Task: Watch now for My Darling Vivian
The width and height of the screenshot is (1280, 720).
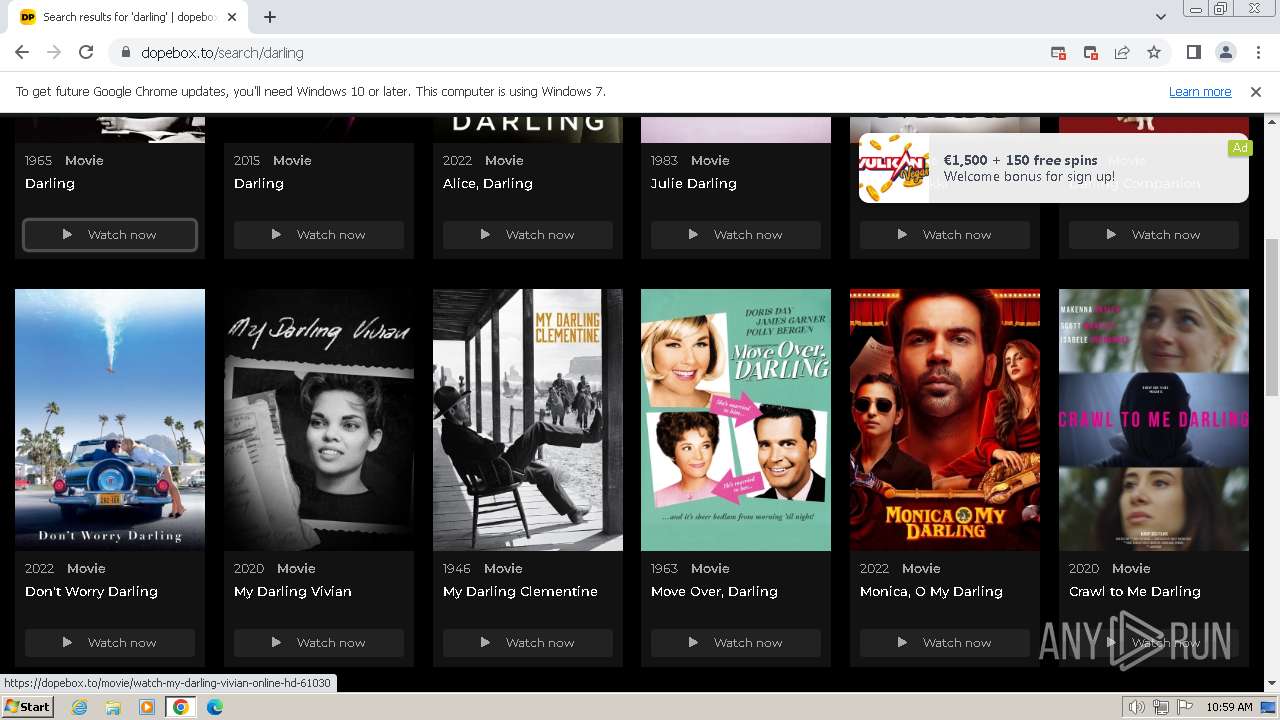Action: click(319, 643)
